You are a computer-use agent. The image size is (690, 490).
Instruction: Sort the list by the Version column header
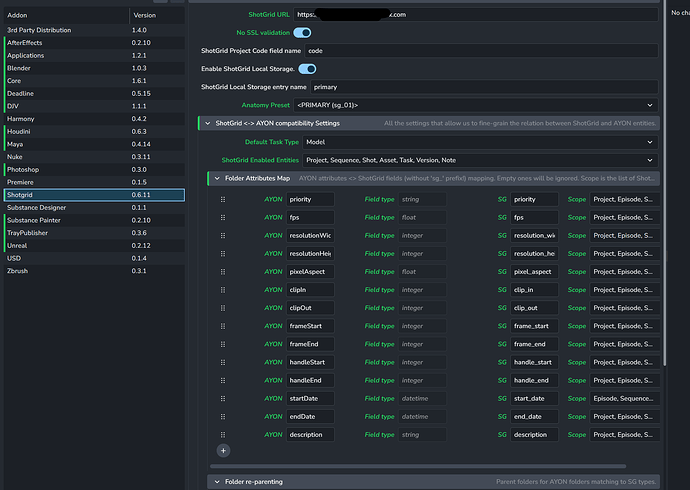[x=145, y=16]
